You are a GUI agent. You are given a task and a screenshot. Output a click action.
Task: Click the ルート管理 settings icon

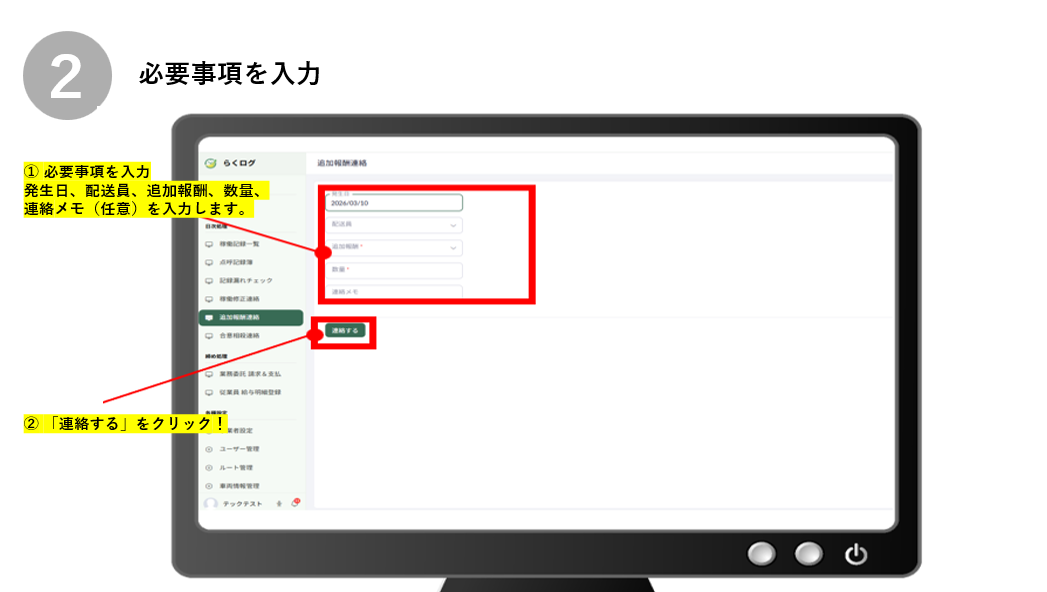click(x=209, y=467)
